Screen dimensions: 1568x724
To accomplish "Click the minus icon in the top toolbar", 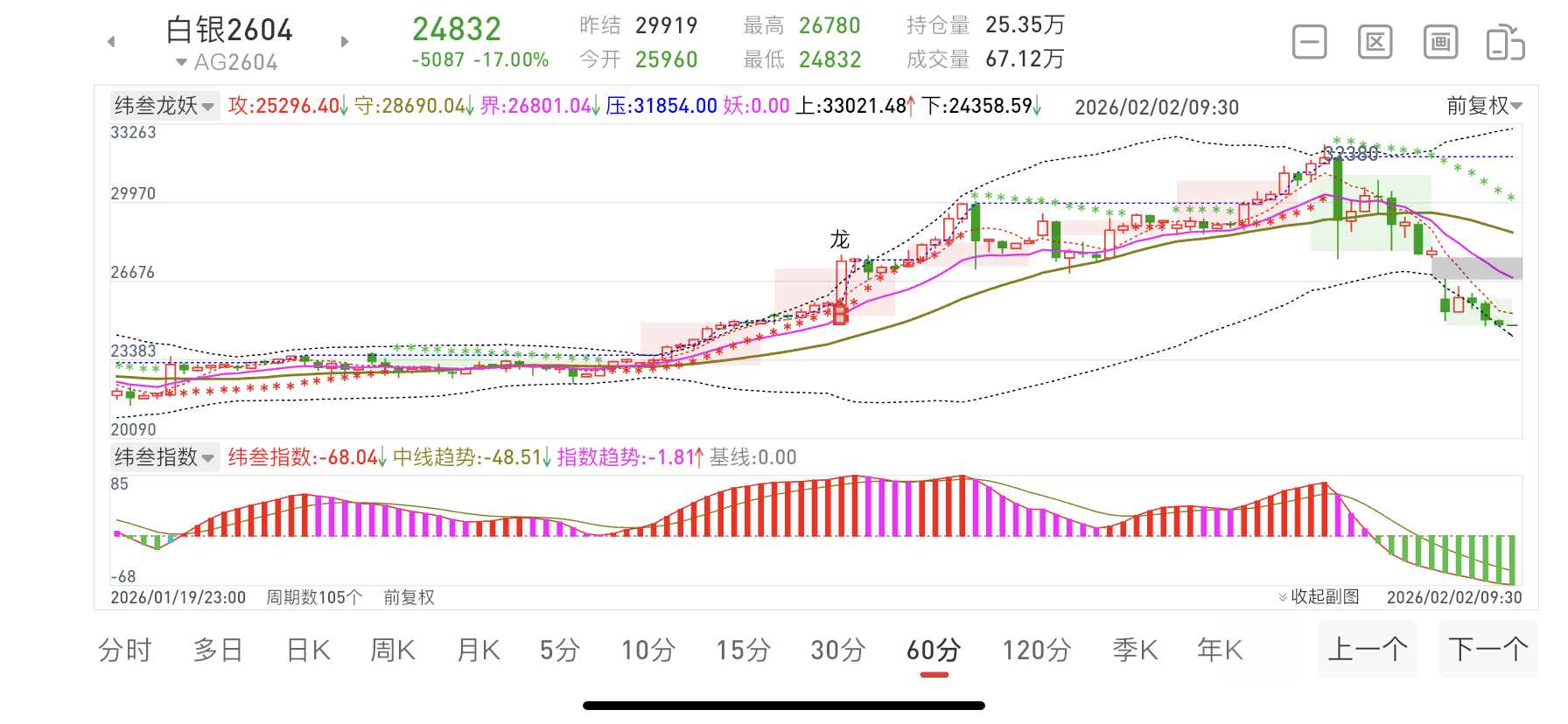I will pyautogui.click(x=1309, y=42).
